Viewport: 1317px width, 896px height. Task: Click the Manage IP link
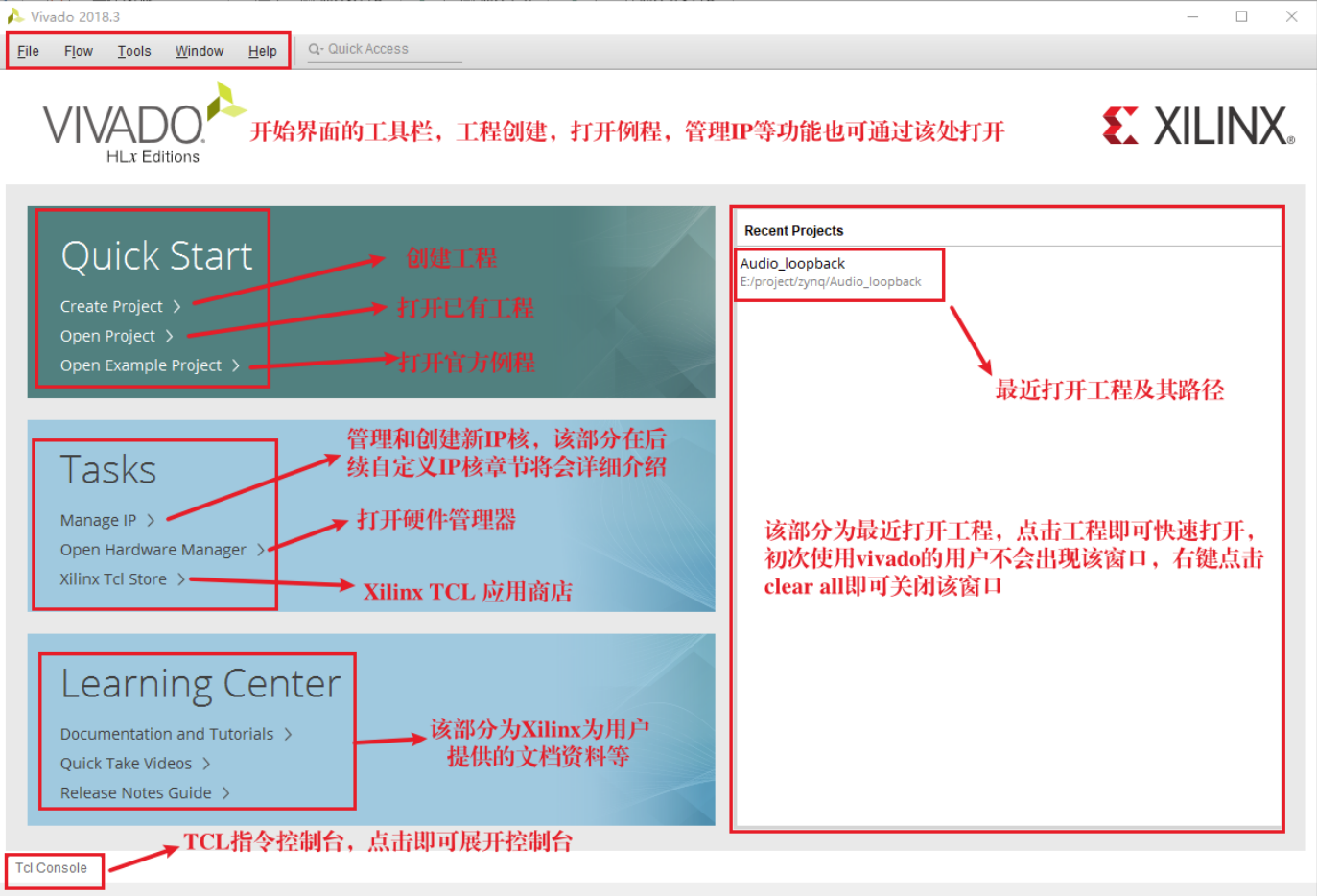pos(98,520)
